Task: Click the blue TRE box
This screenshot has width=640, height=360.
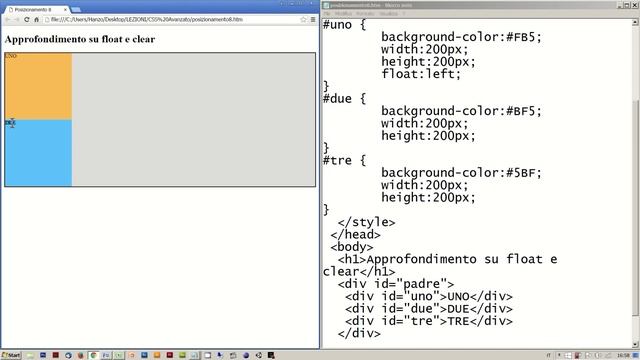Action: [38, 153]
